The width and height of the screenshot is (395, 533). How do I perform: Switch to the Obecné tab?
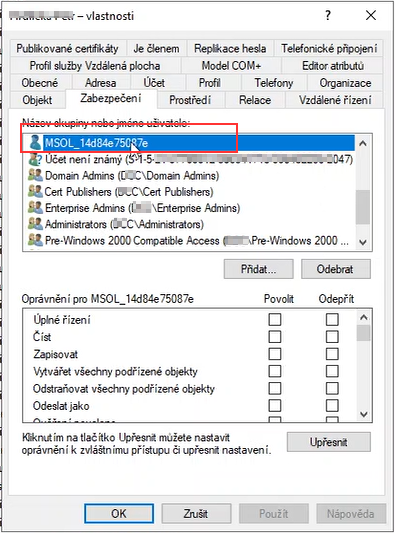pyautogui.click(x=40, y=83)
